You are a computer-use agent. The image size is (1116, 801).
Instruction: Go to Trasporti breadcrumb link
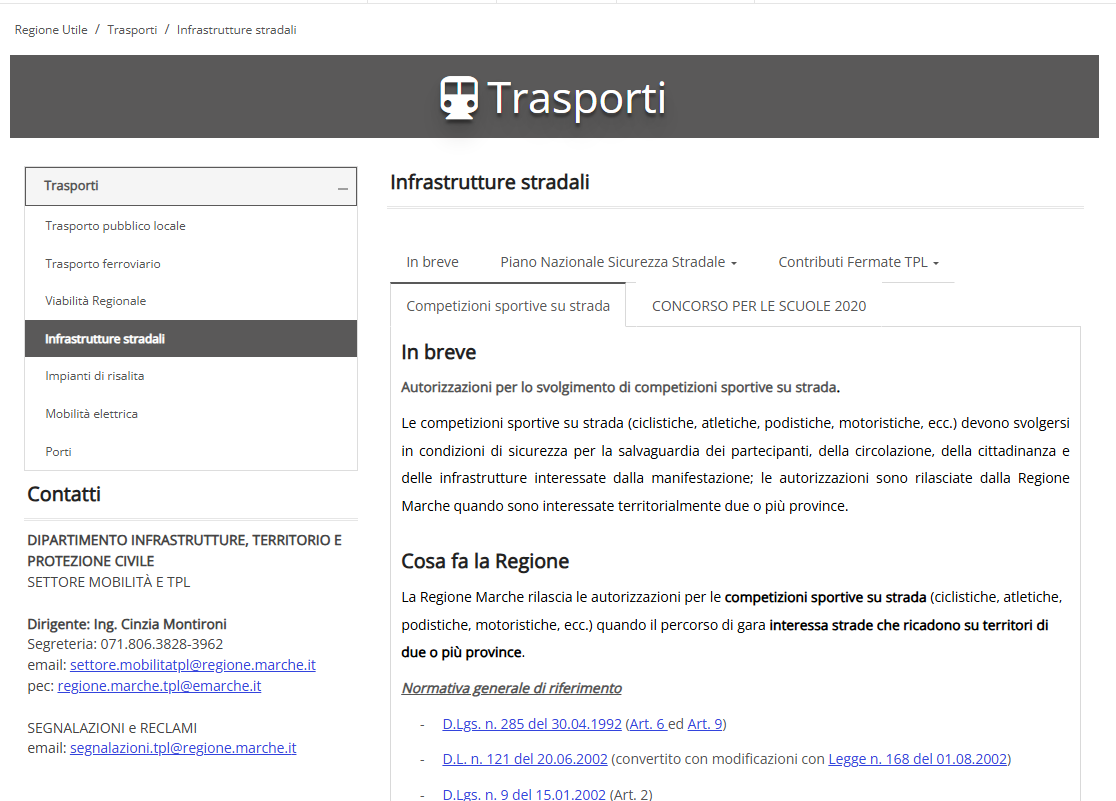point(132,30)
